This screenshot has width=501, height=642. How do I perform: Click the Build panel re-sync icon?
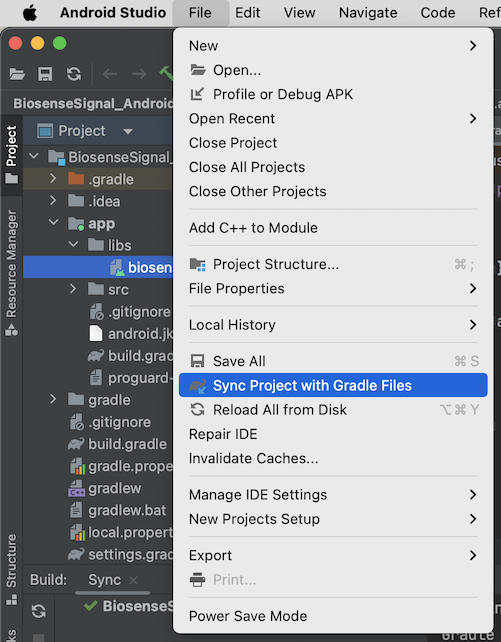click(x=38, y=611)
